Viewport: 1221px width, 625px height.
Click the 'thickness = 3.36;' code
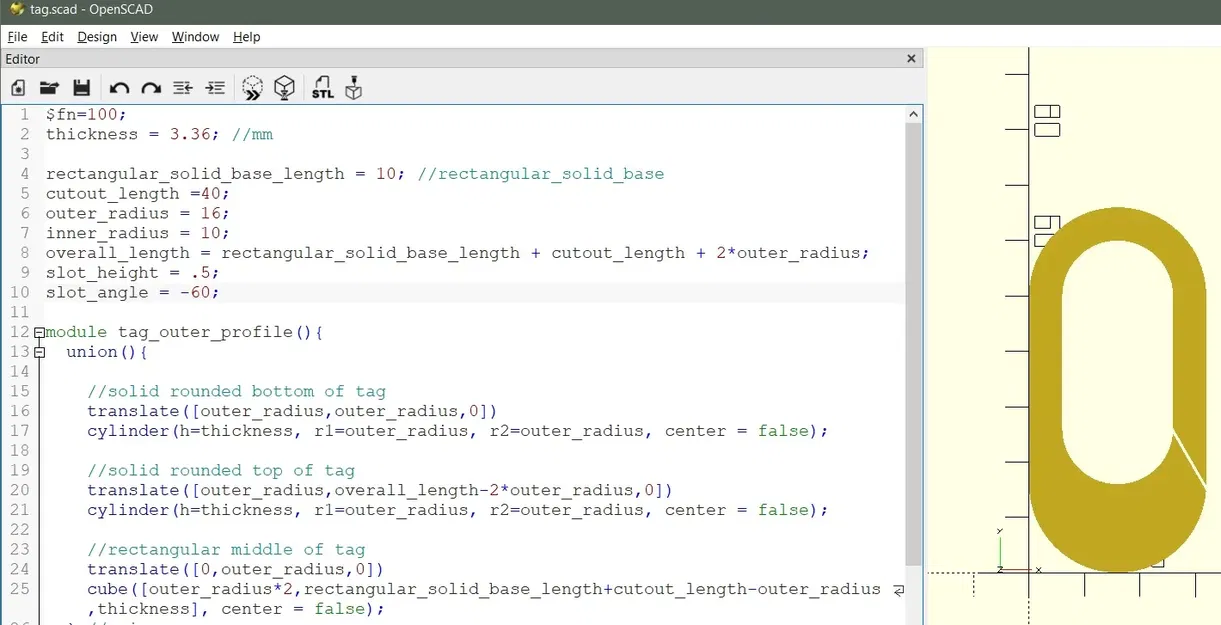[x=134, y=134]
